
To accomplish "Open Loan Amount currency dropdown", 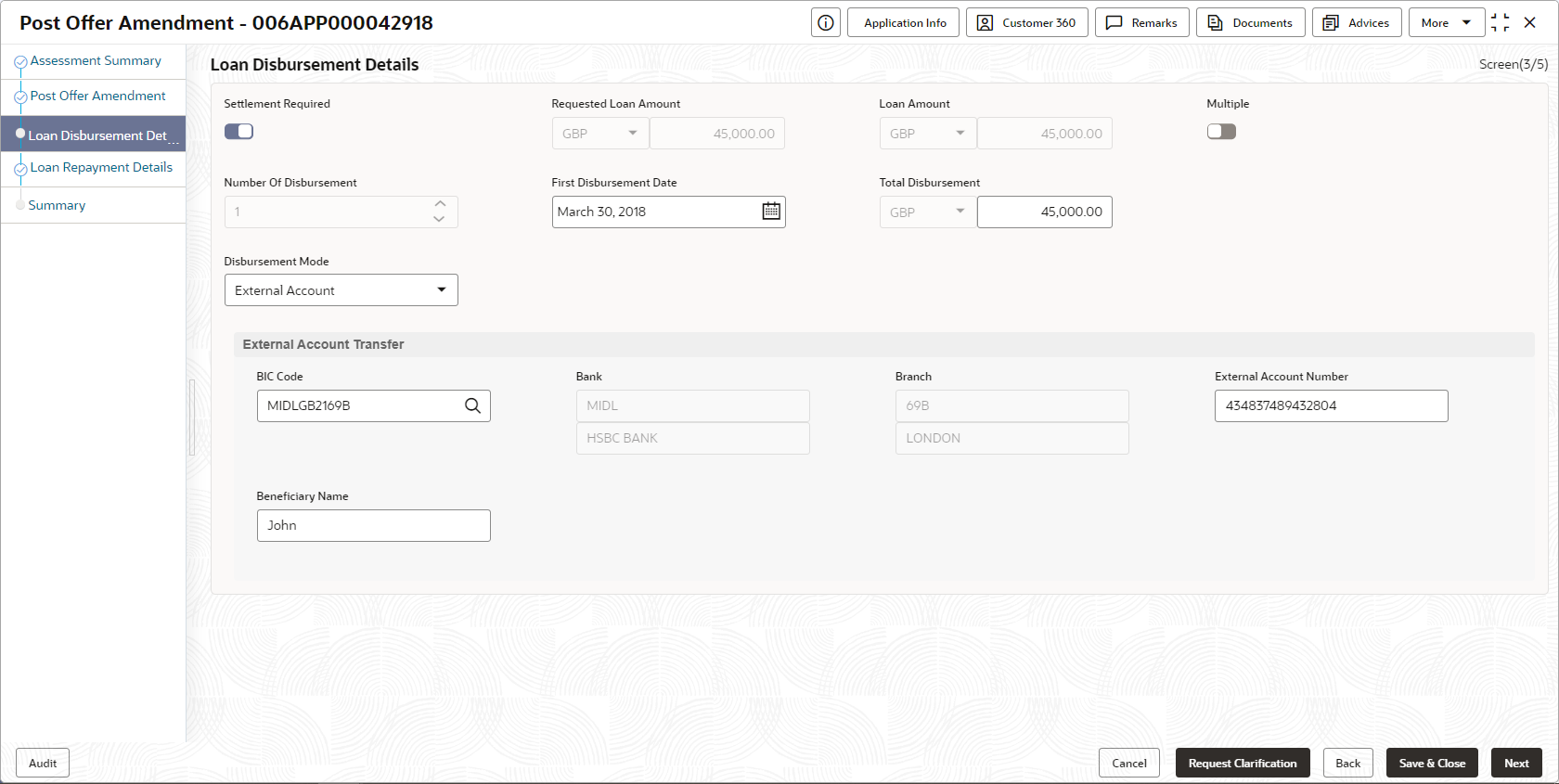I will coord(928,134).
